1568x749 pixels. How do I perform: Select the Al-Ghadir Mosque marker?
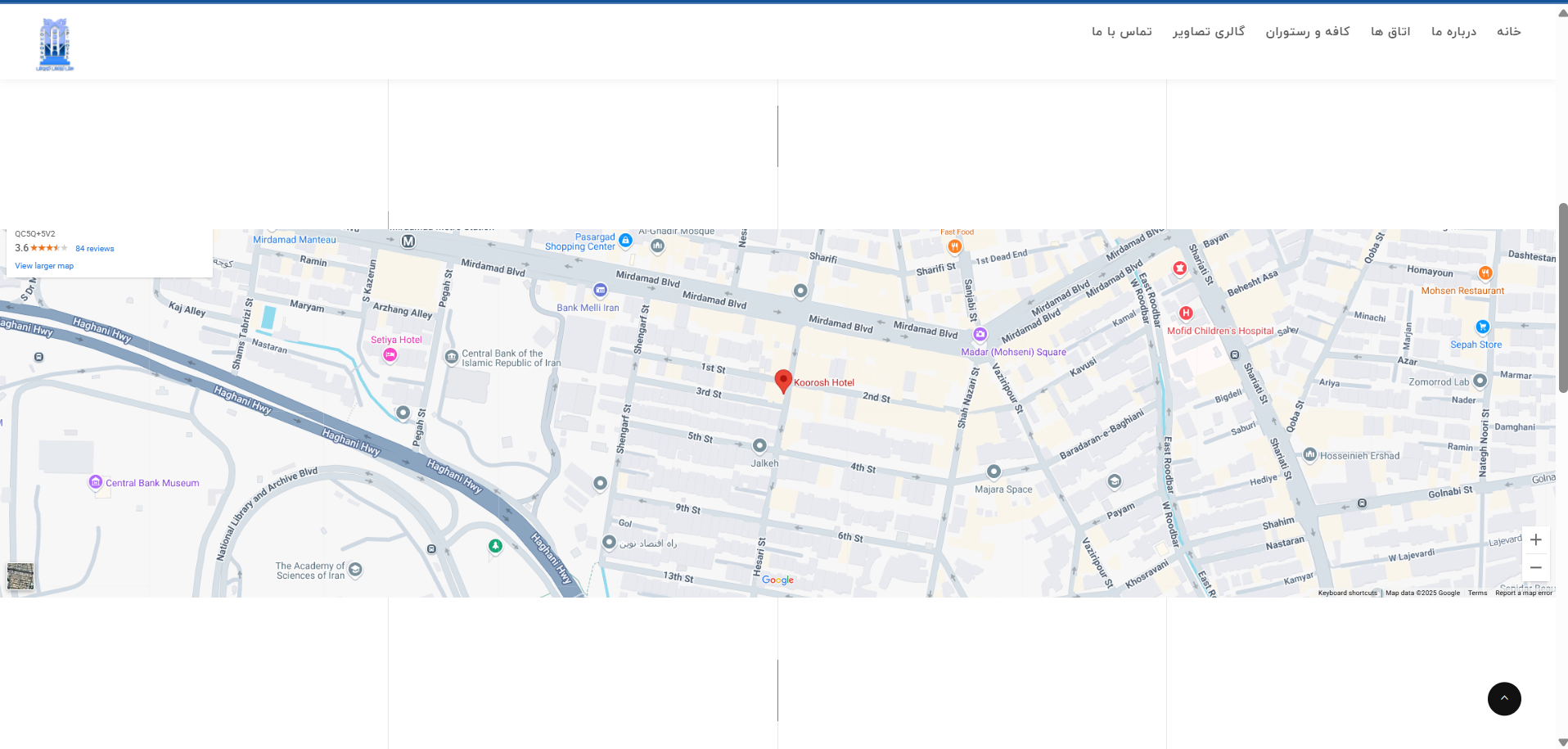pyautogui.click(x=657, y=246)
